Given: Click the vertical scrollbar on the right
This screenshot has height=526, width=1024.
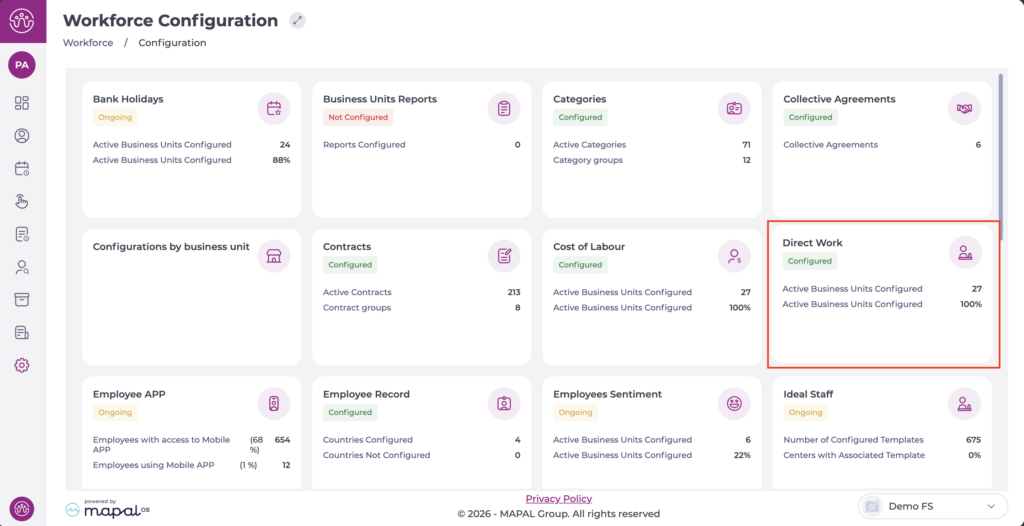Looking at the screenshot, I should [1000, 155].
